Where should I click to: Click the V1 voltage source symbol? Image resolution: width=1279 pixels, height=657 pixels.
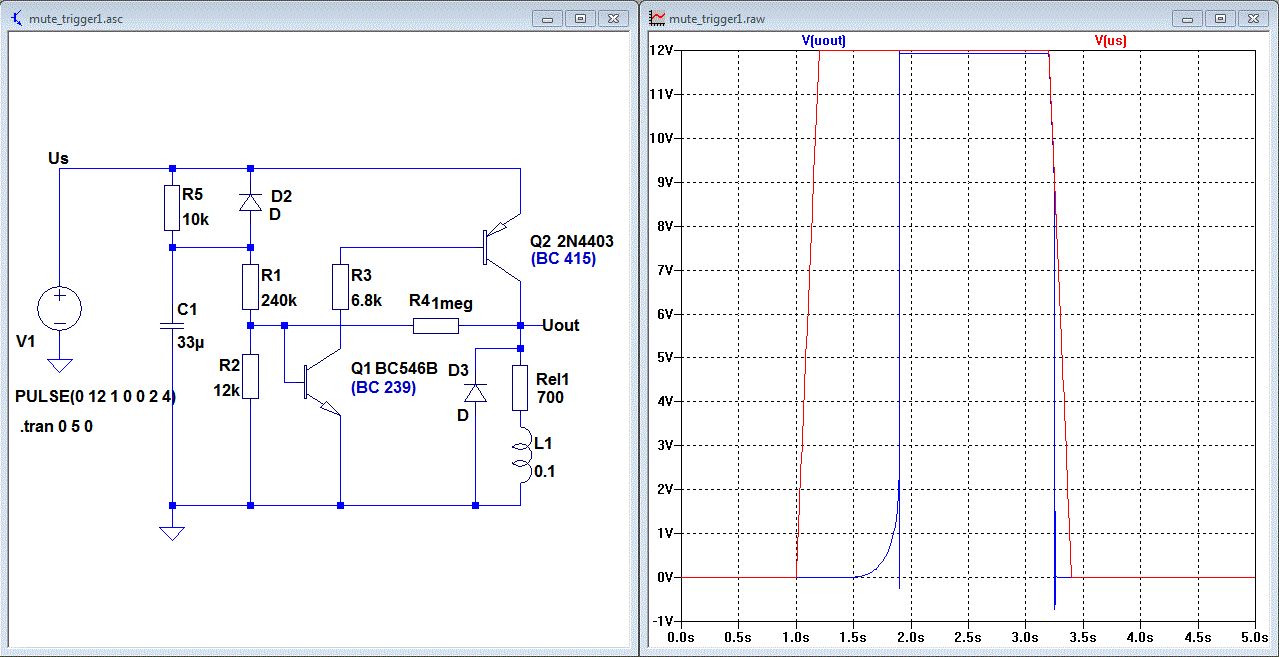(x=59, y=308)
